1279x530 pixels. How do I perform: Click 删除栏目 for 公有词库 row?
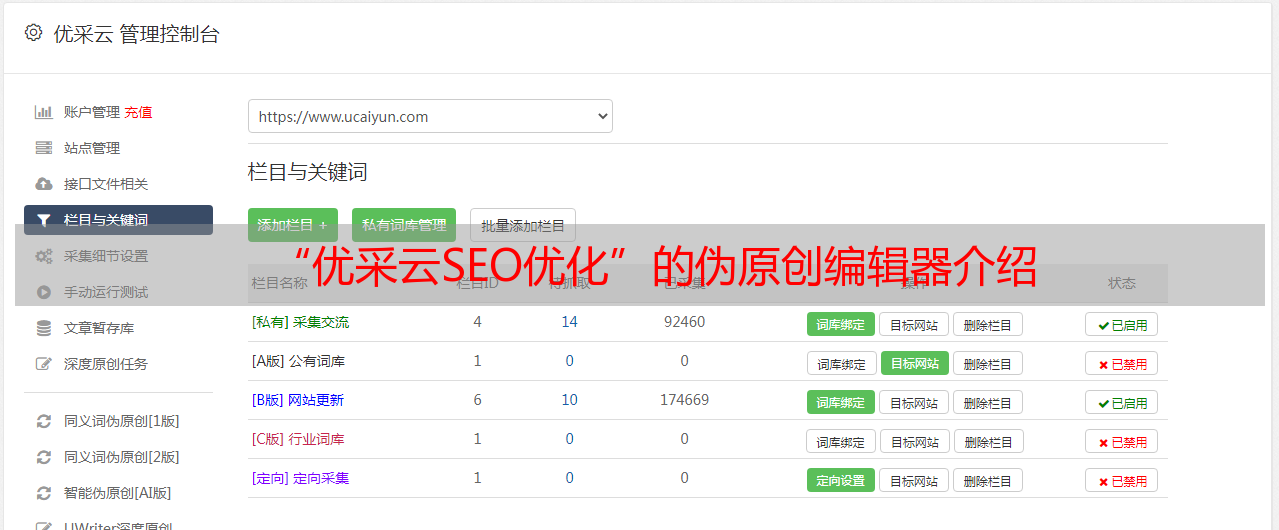click(x=988, y=363)
